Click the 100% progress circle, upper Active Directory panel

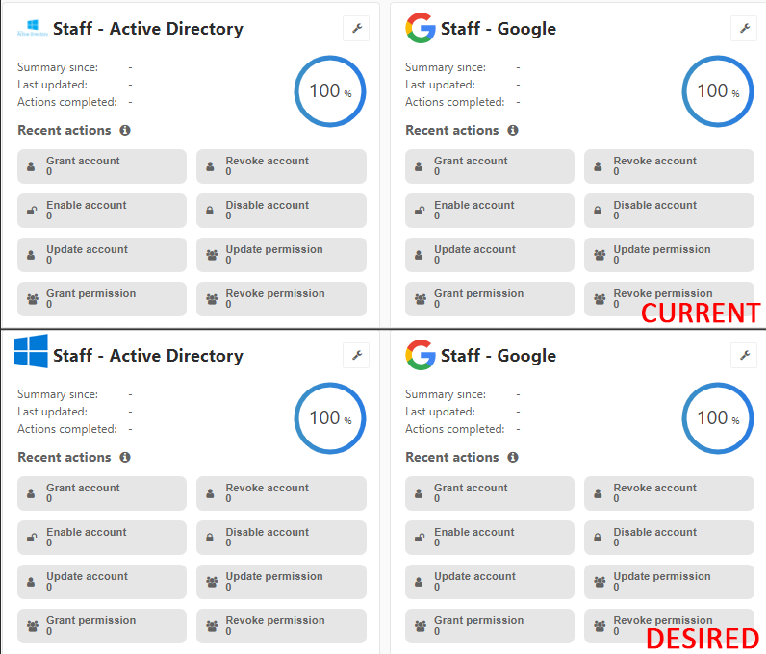pos(330,91)
